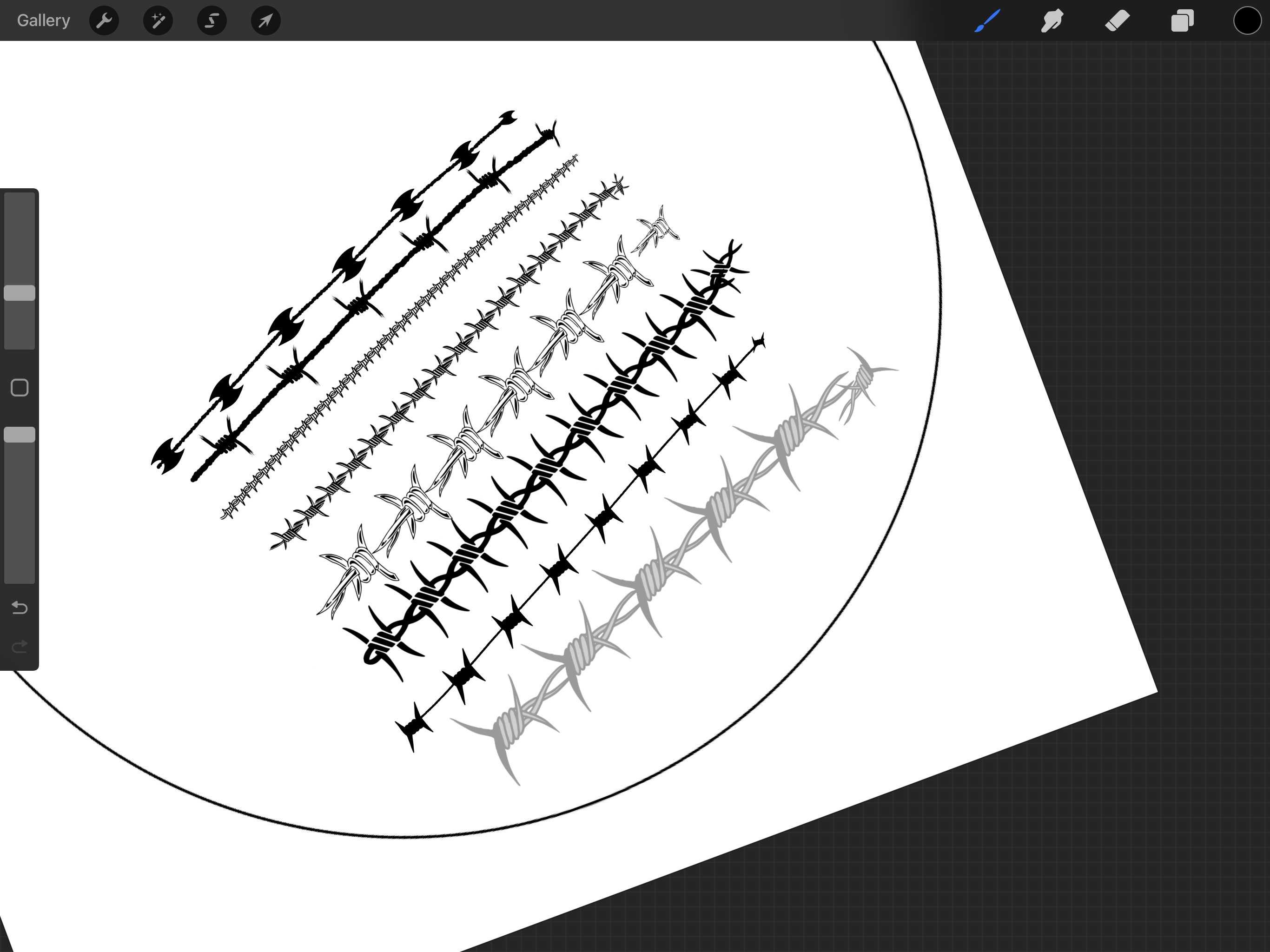Viewport: 1270px width, 952px height.
Task: Click the dark background outside the canvas
Action: pos(1119,230)
